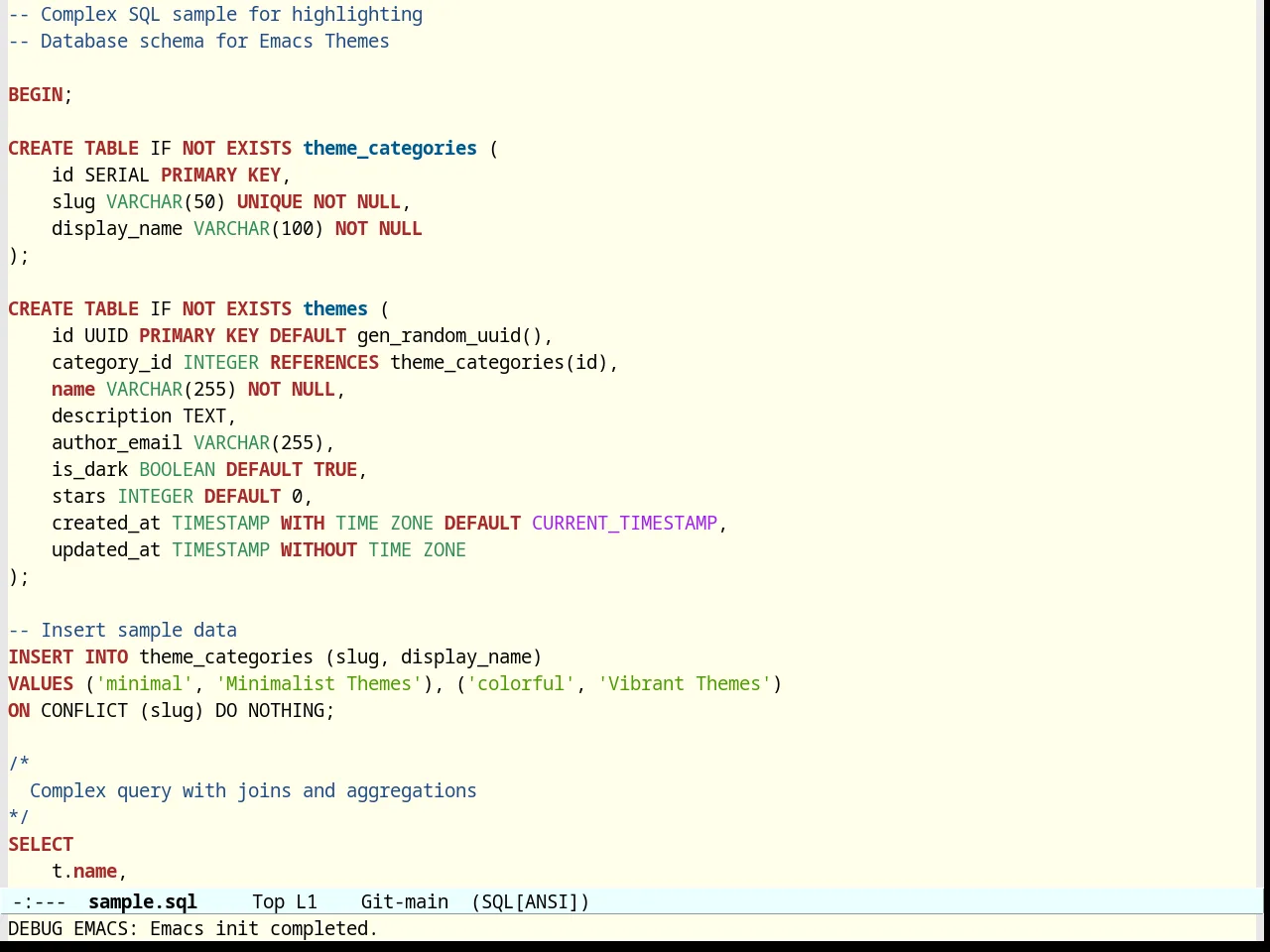Click BOOLEAN type in the is_dark line
The width and height of the screenshot is (1270, 952).
click(x=178, y=469)
